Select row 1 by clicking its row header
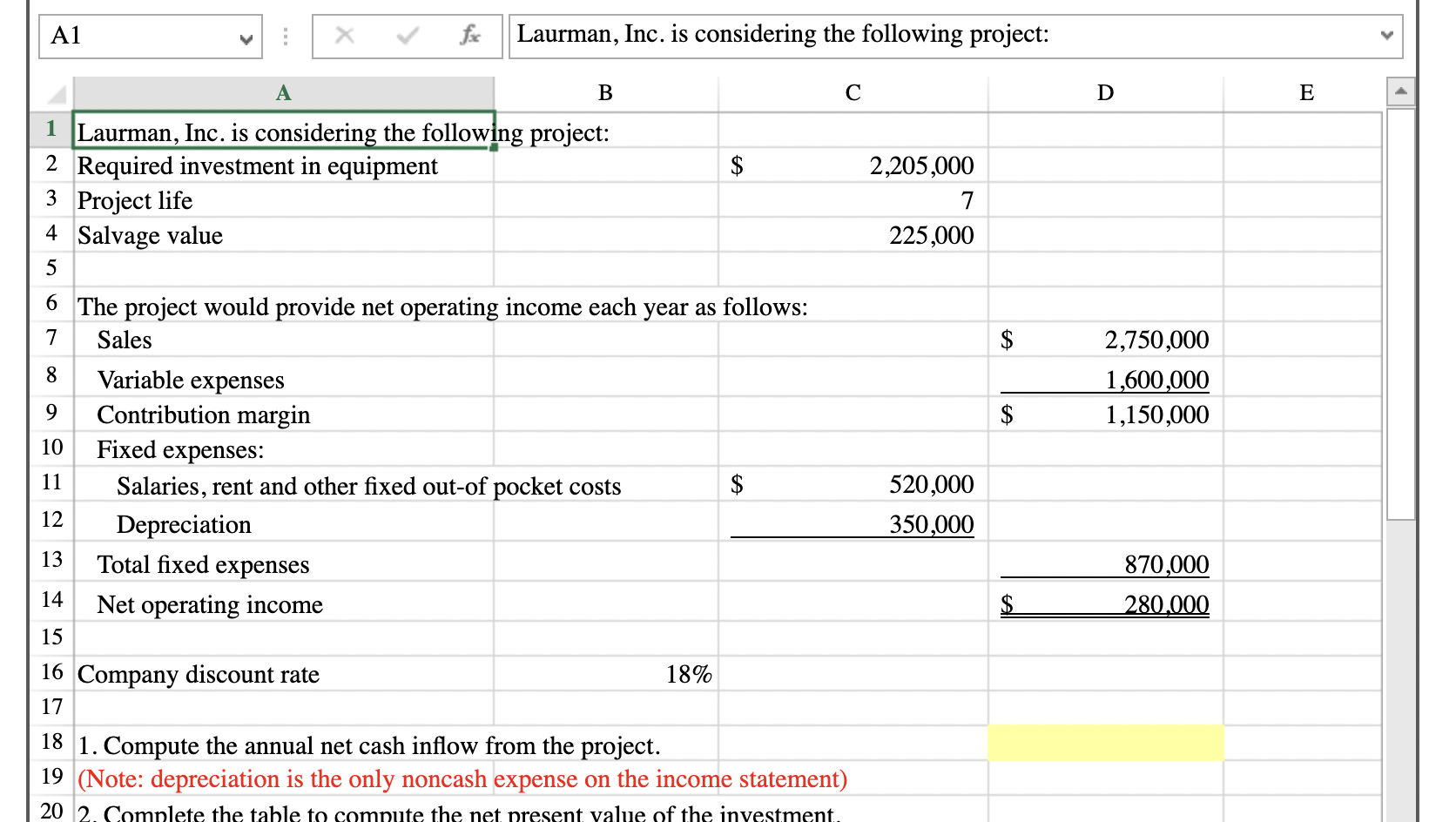The height and width of the screenshot is (822, 1456). (x=51, y=131)
